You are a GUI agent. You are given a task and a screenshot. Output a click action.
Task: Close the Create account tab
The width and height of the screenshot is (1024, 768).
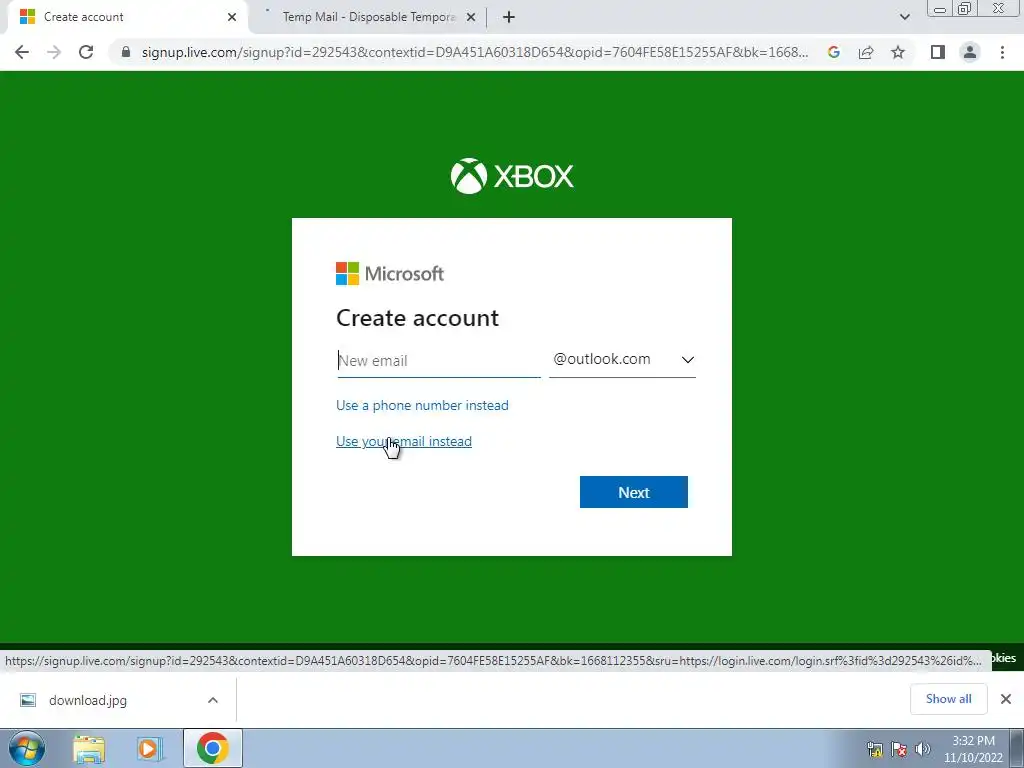pyautogui.click(x=232, y=17)
